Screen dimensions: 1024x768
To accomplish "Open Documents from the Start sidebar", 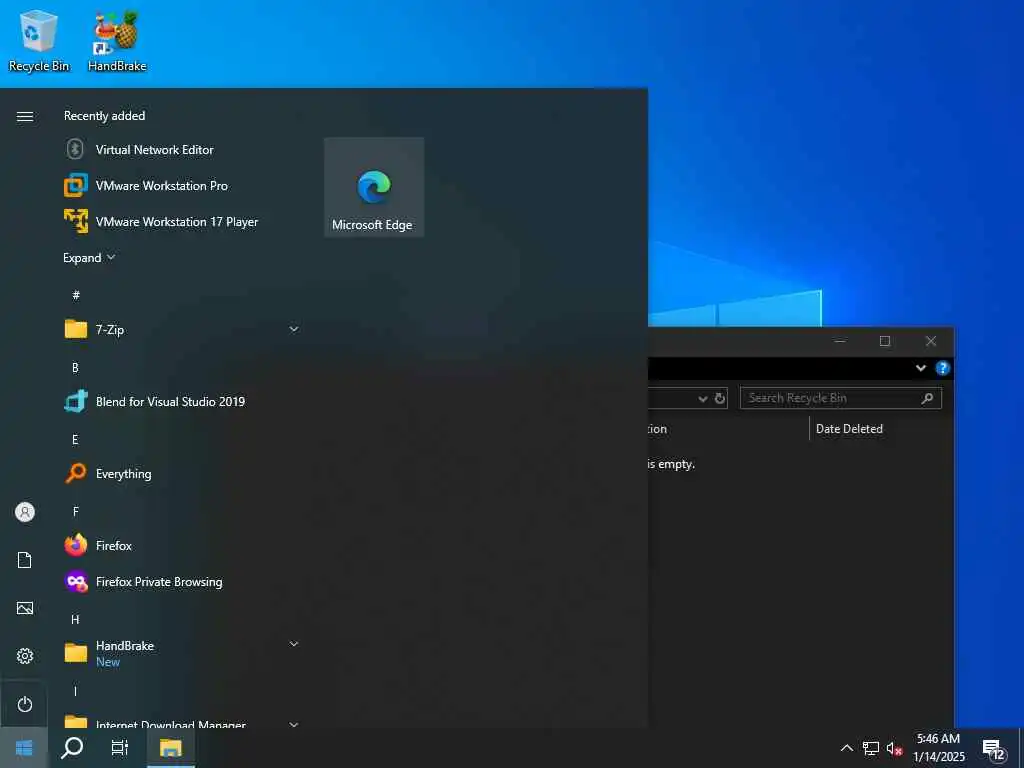I will (25, 560).
